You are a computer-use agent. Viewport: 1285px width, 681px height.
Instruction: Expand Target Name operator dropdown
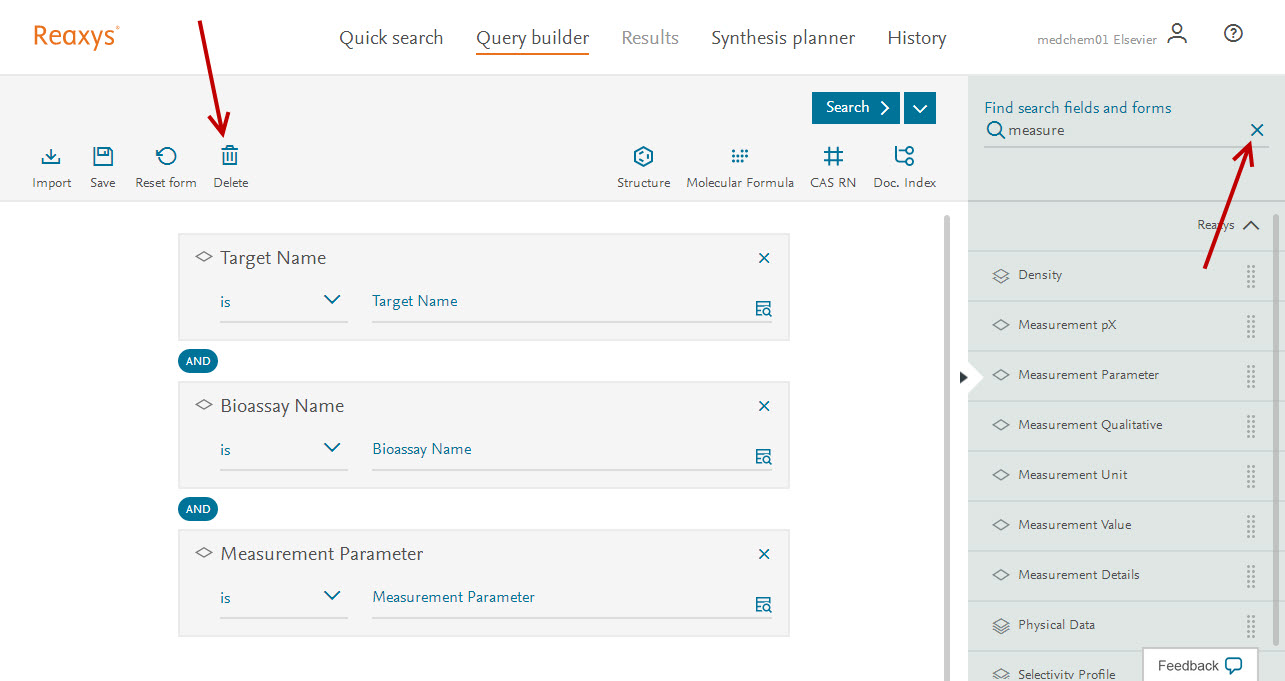pos(332,300)
